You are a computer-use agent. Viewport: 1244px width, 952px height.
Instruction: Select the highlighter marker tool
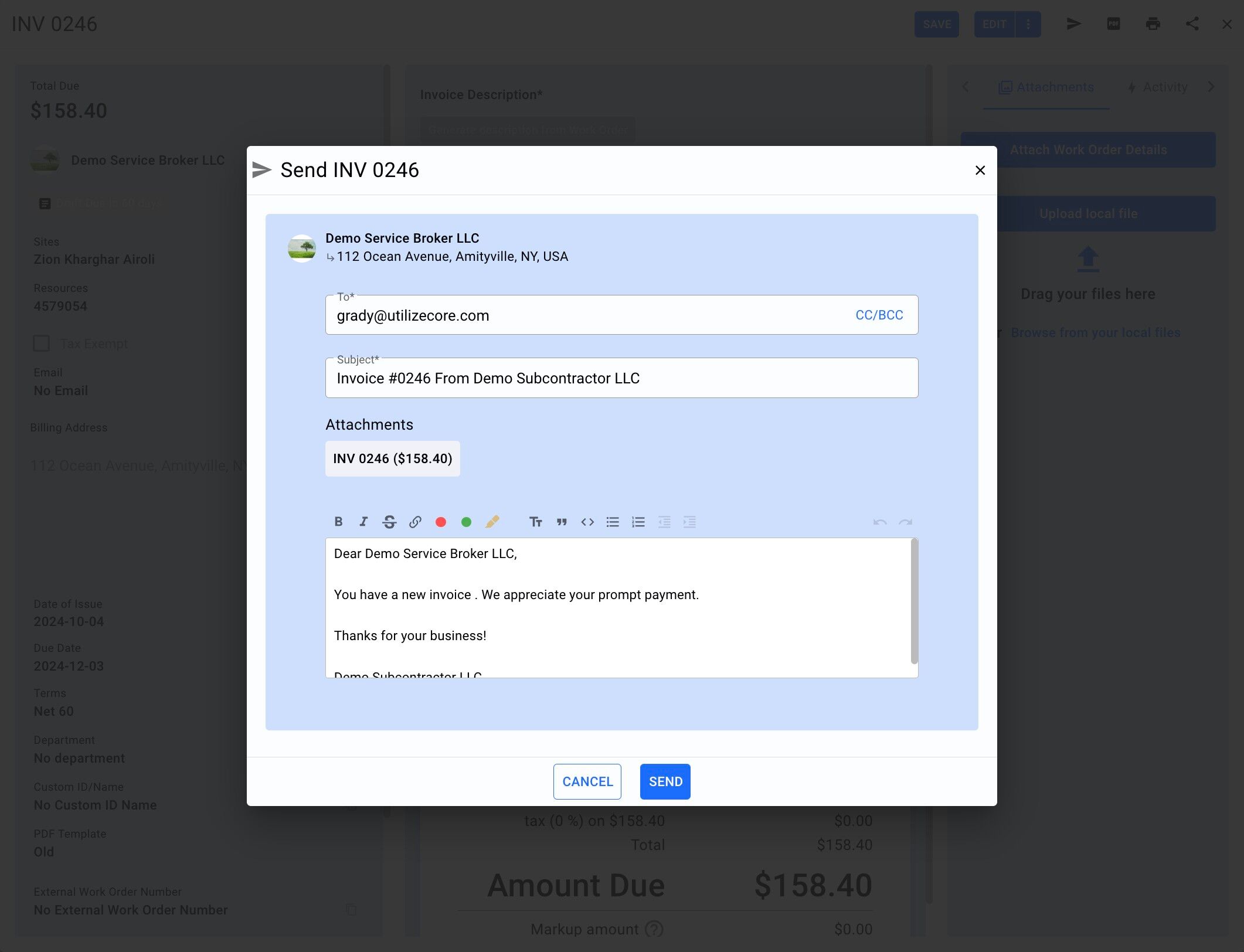coord(492,522)
